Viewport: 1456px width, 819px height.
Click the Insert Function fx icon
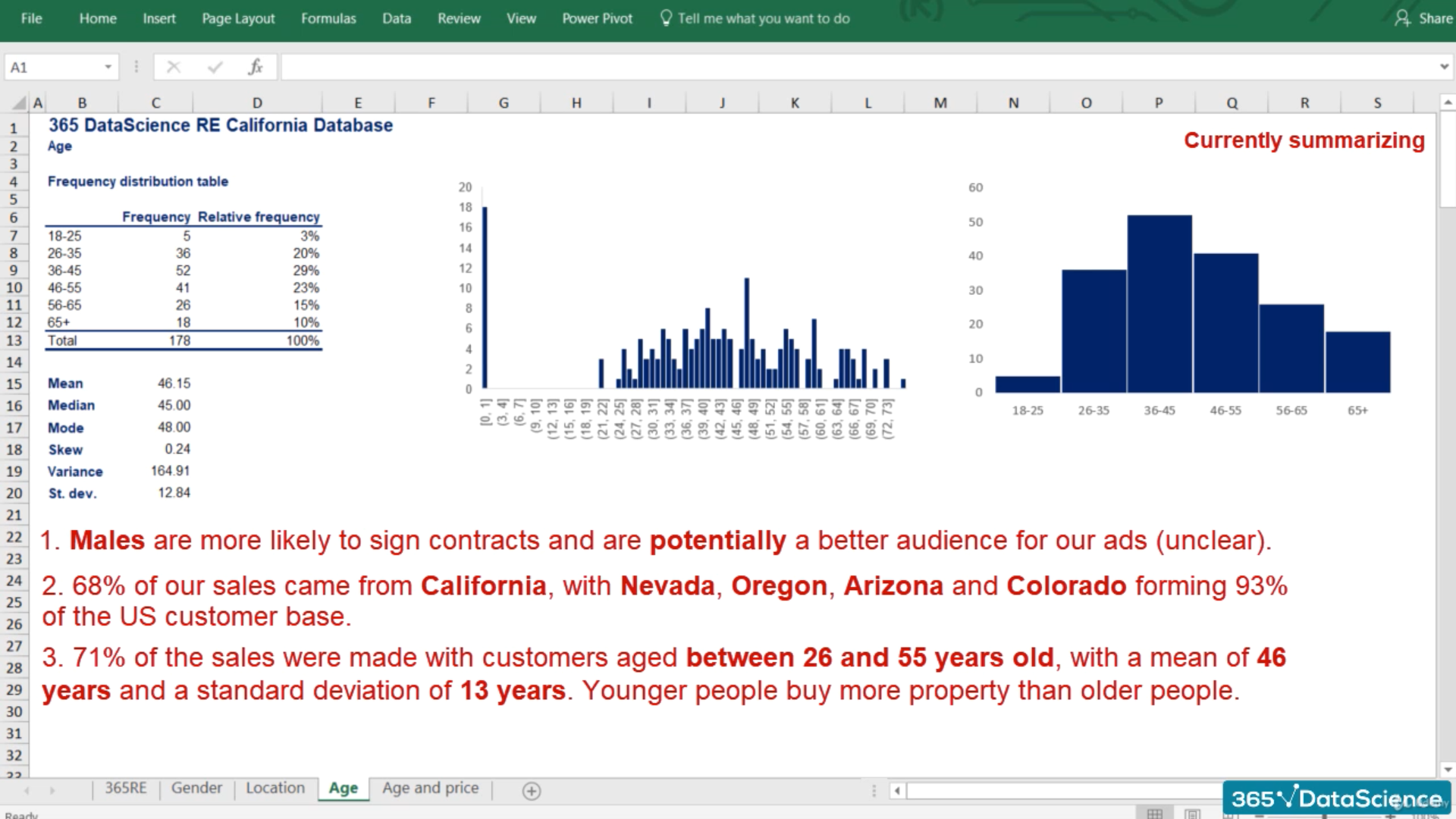(256, 67)
